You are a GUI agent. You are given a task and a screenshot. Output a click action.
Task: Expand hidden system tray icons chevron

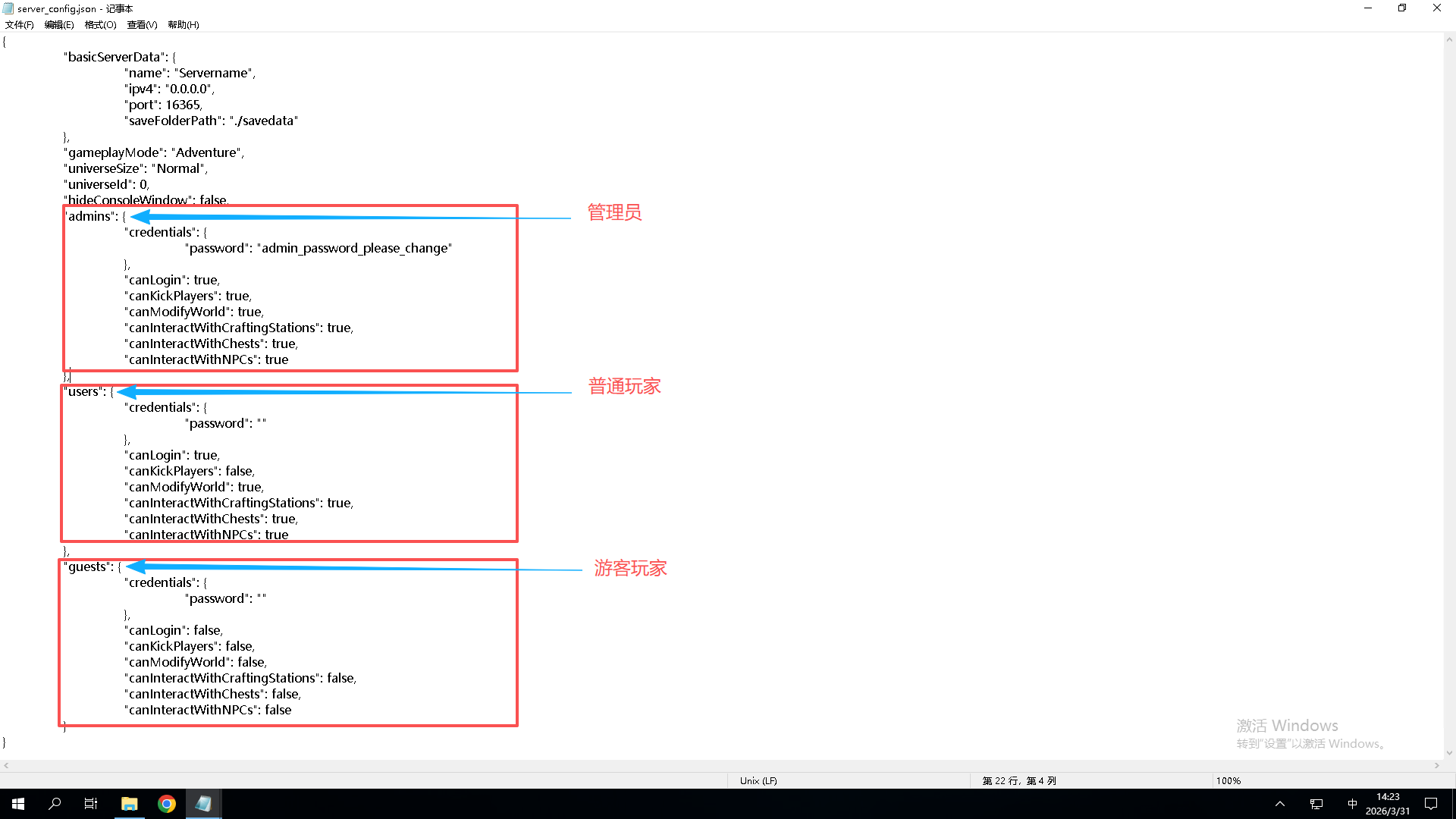[x=1280, y=804]
